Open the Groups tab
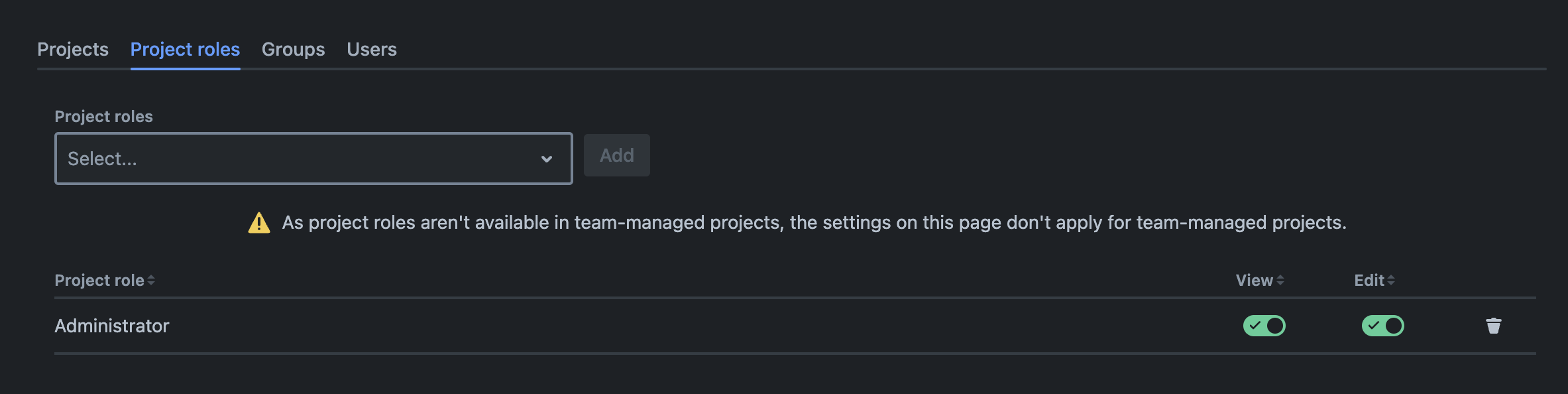The image size is (1568, 394). pos(293,50)
